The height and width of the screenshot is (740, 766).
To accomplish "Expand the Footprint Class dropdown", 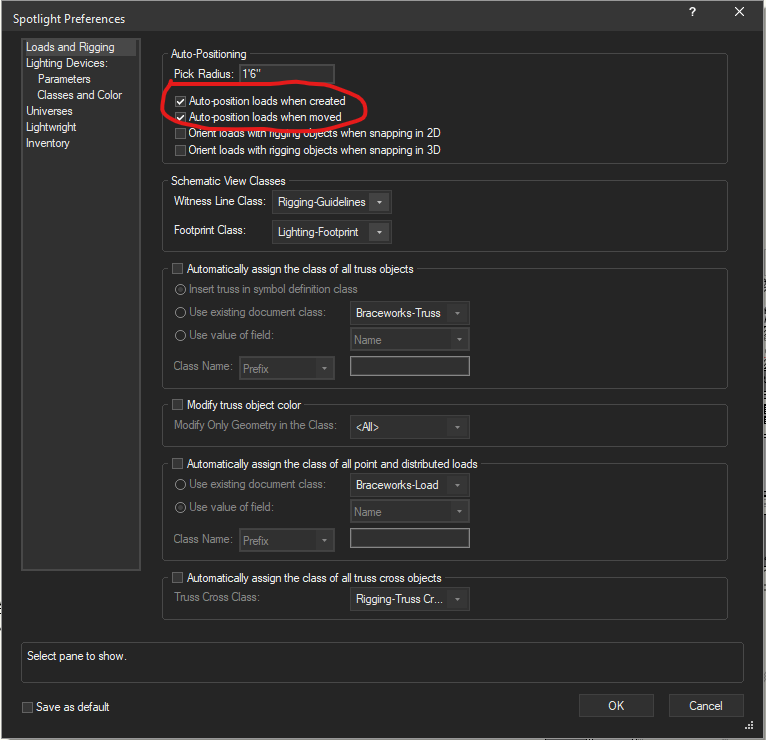I will coord(331,232).
